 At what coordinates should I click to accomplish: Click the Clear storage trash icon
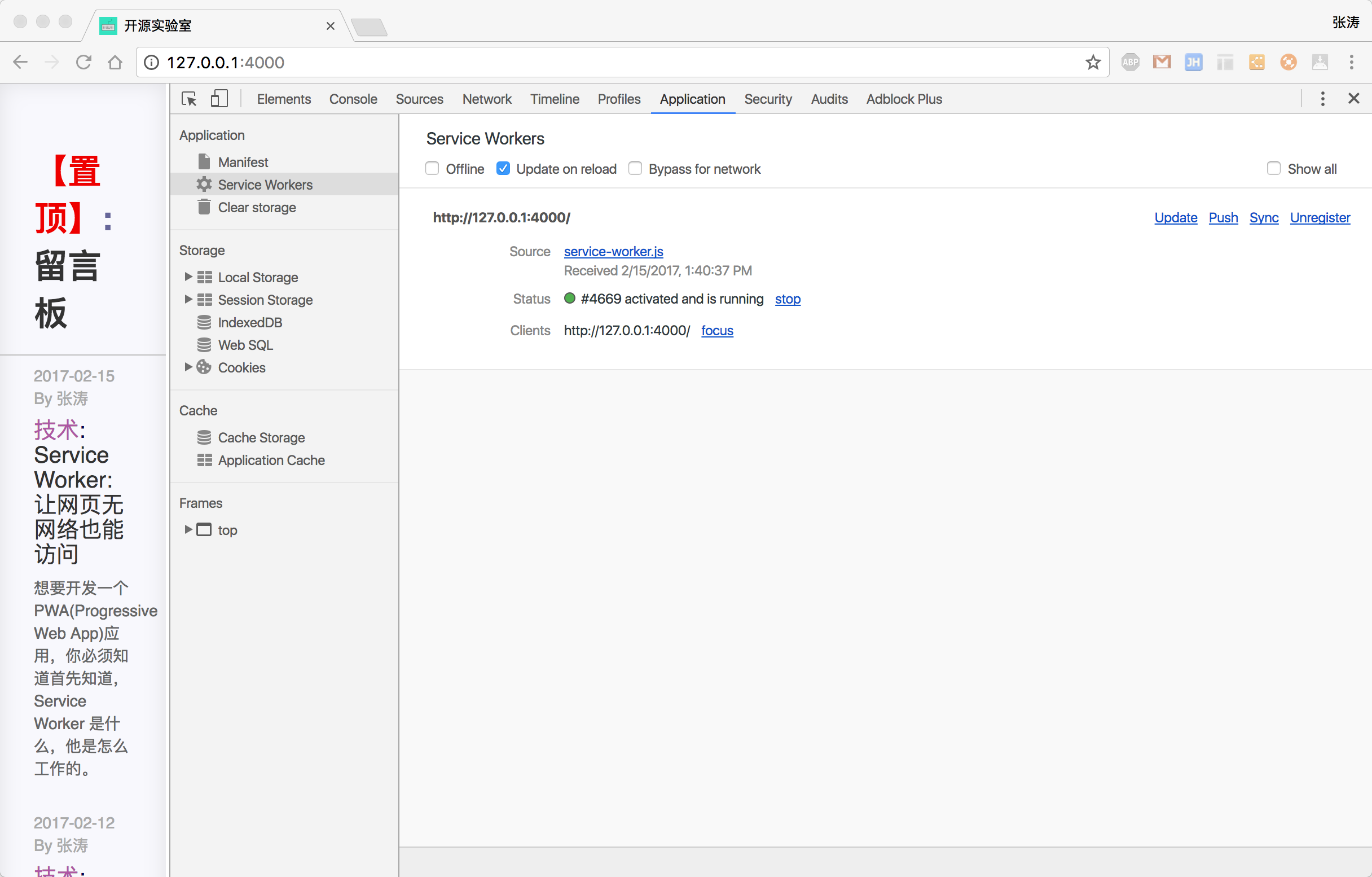point(202,207)
